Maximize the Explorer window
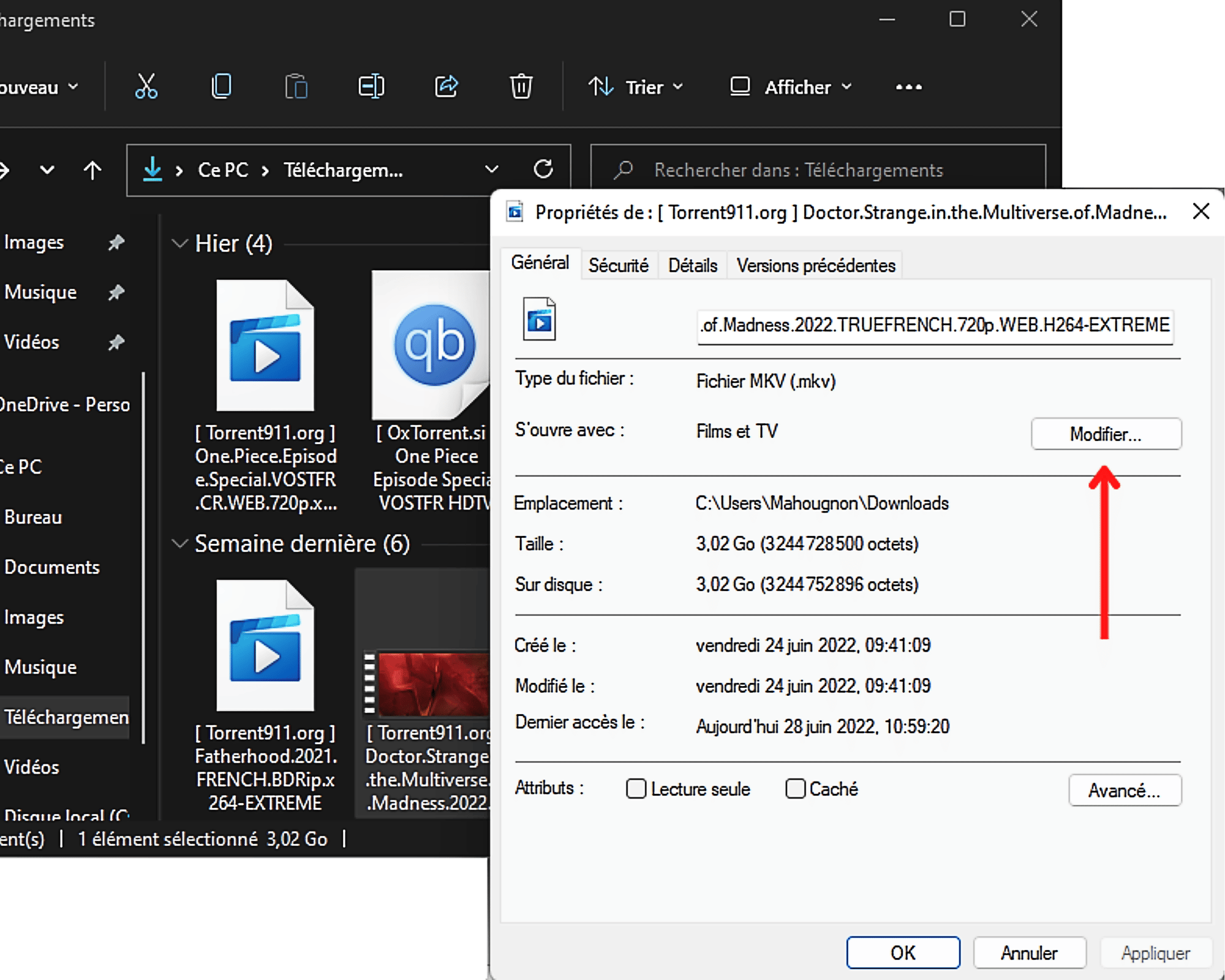 957,19
